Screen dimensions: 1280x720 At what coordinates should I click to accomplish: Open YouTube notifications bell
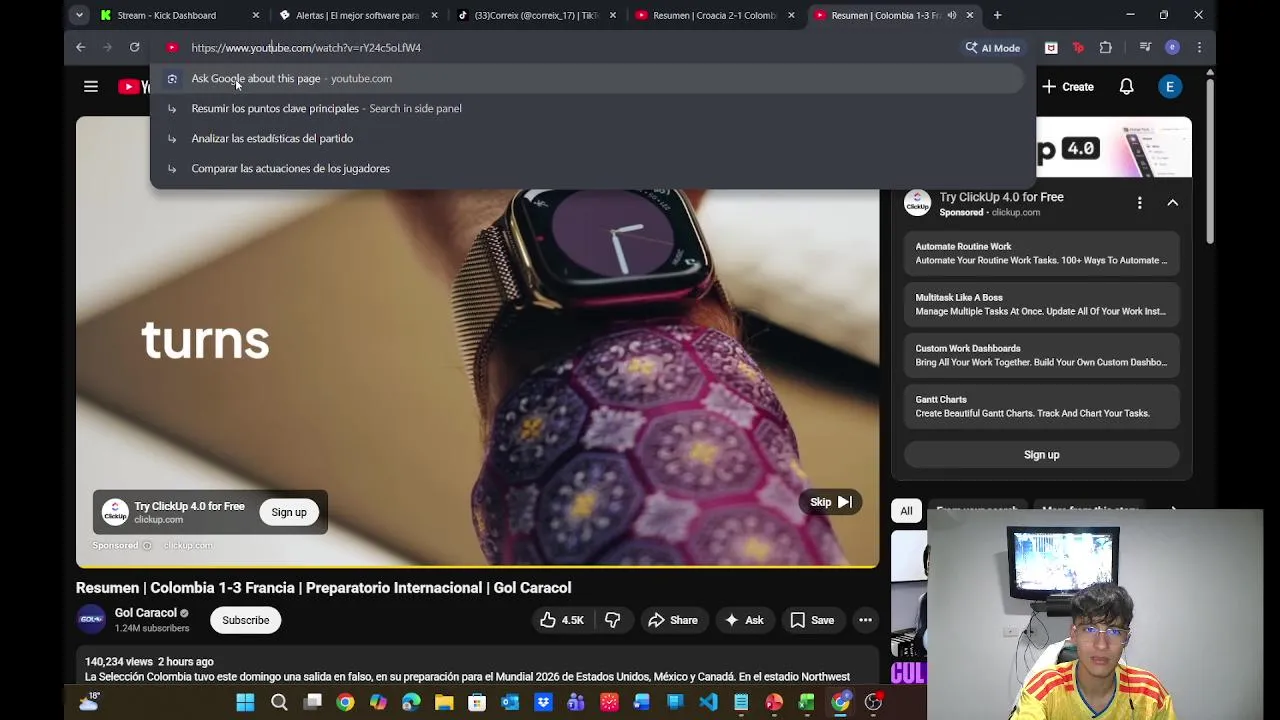tap(1126, 87)
